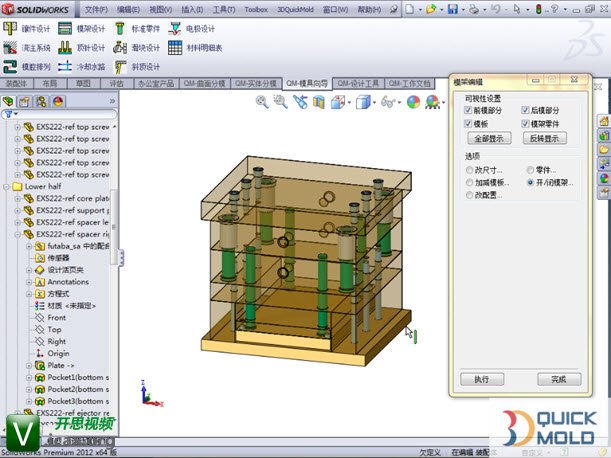Image resolution: width=611 pixels, height=458 pixels.
Task: Open the Apply Scene dropdown arrow
Action: (443, 103)
